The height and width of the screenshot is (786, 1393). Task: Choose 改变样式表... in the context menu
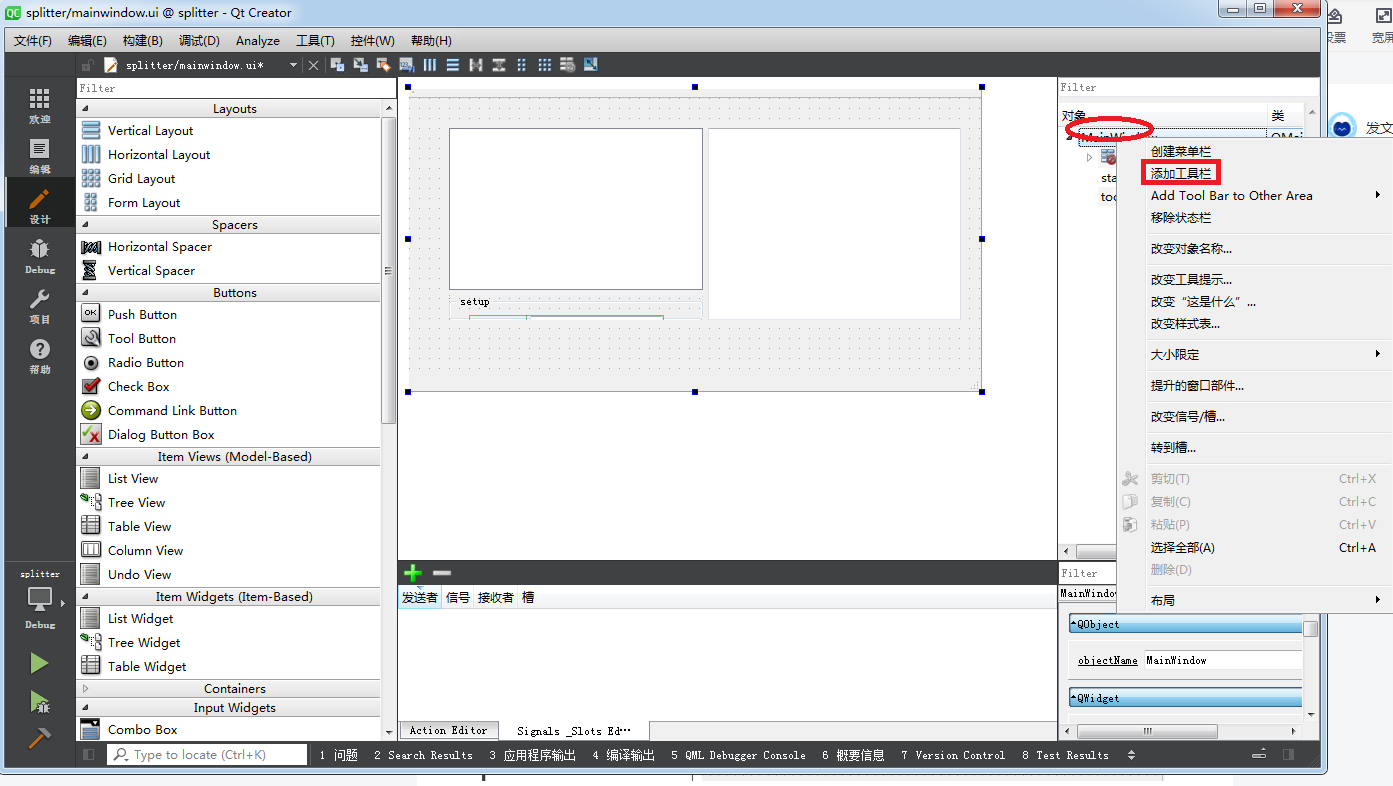coord(1185,324)
